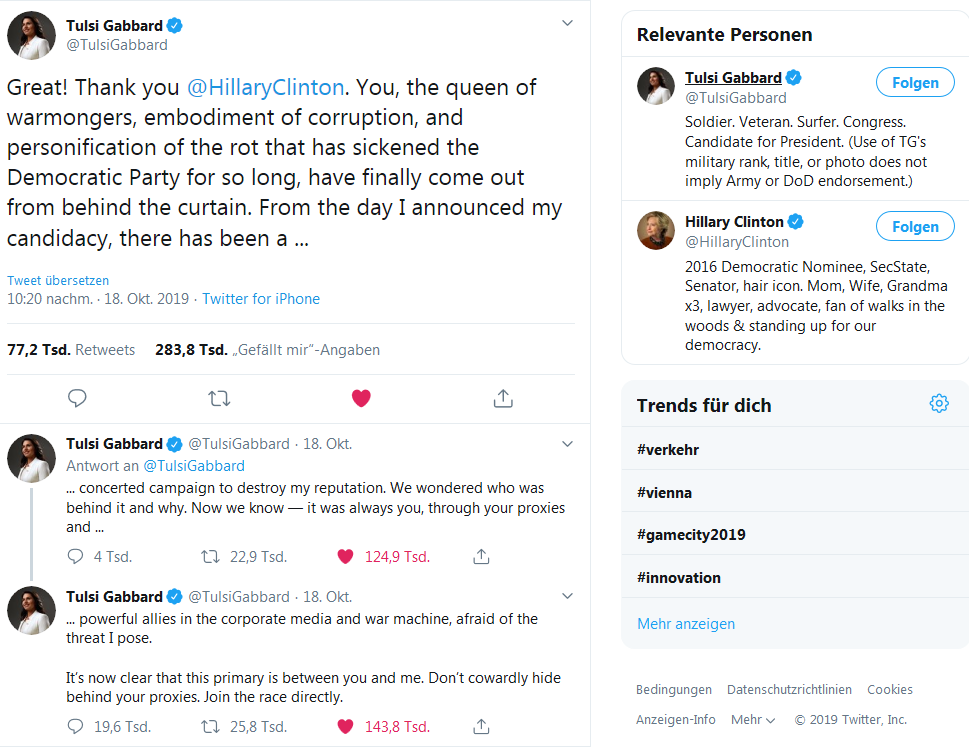Open the trends settings gear icon

(938, 404)
